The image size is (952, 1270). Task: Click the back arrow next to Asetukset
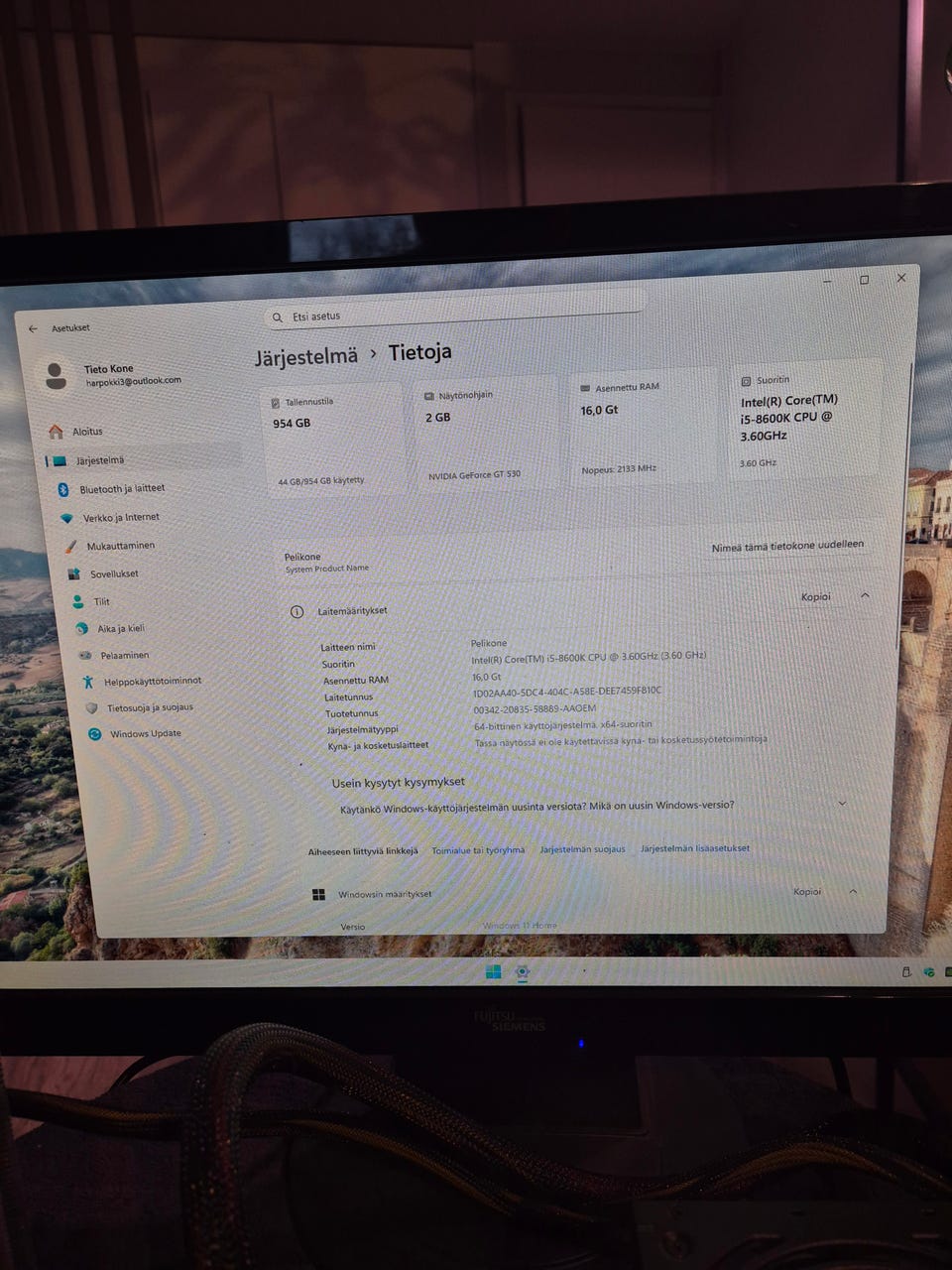pos(33,328)
